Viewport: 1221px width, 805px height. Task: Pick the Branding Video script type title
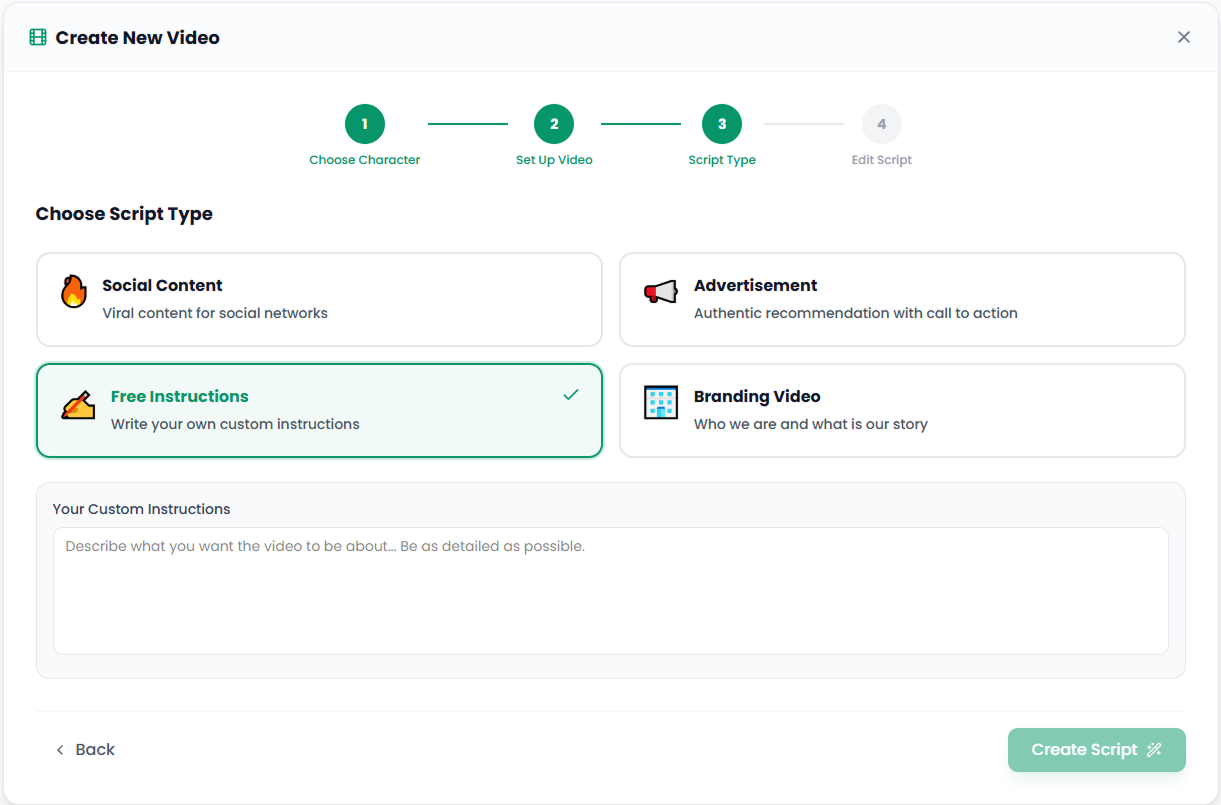coord(757,396)
